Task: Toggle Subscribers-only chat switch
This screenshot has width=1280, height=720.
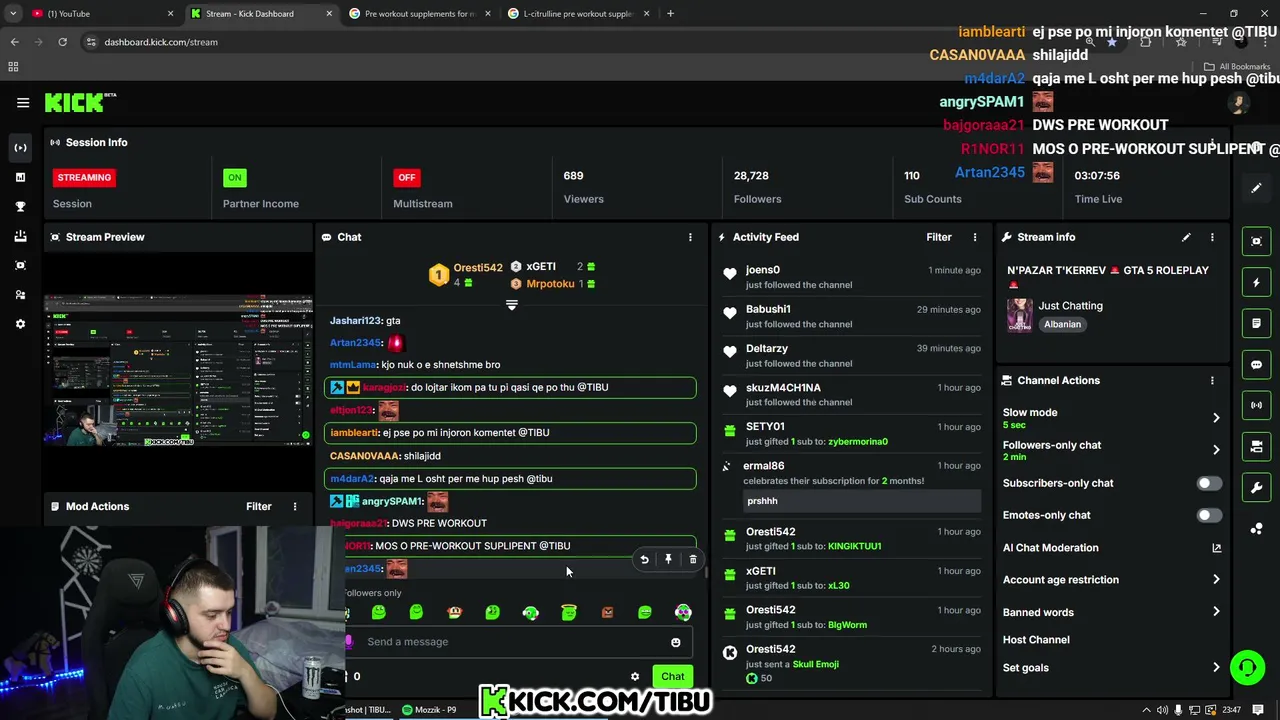Action: click(1208, 483)
